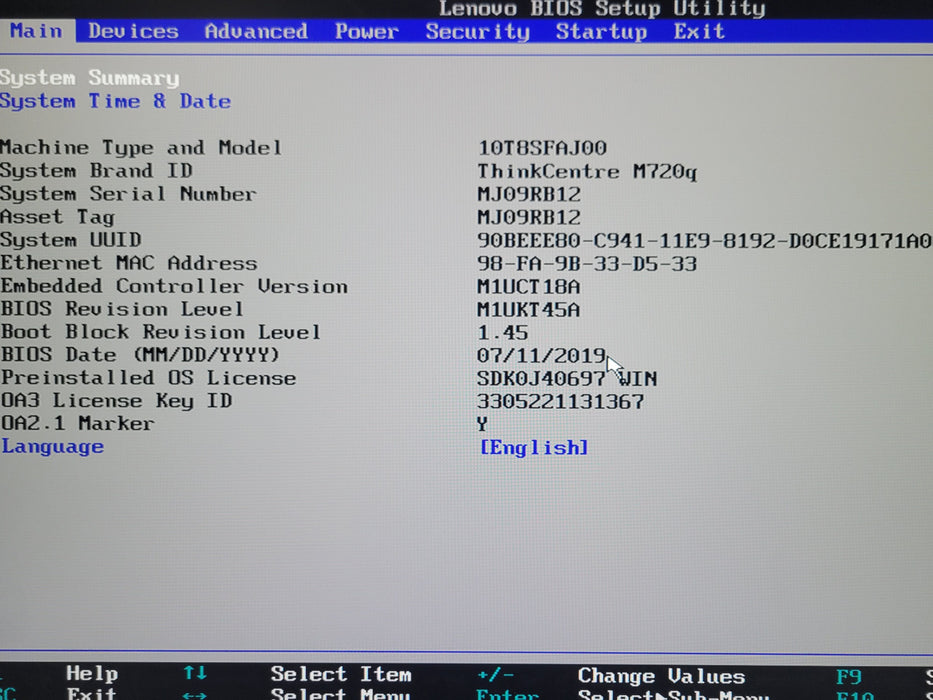933x700 pixels.
Task: Open the Exit tab
Action: point(699,32)
